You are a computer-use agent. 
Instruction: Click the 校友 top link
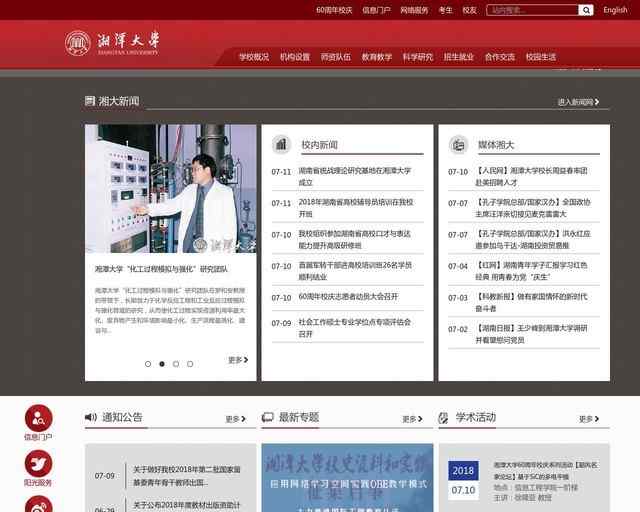click(469, 10)
